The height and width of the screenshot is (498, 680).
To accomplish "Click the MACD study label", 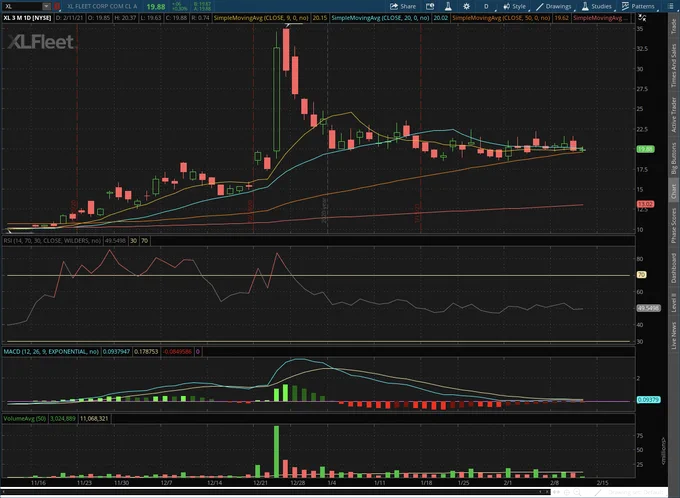I will [x=51, y=351].
